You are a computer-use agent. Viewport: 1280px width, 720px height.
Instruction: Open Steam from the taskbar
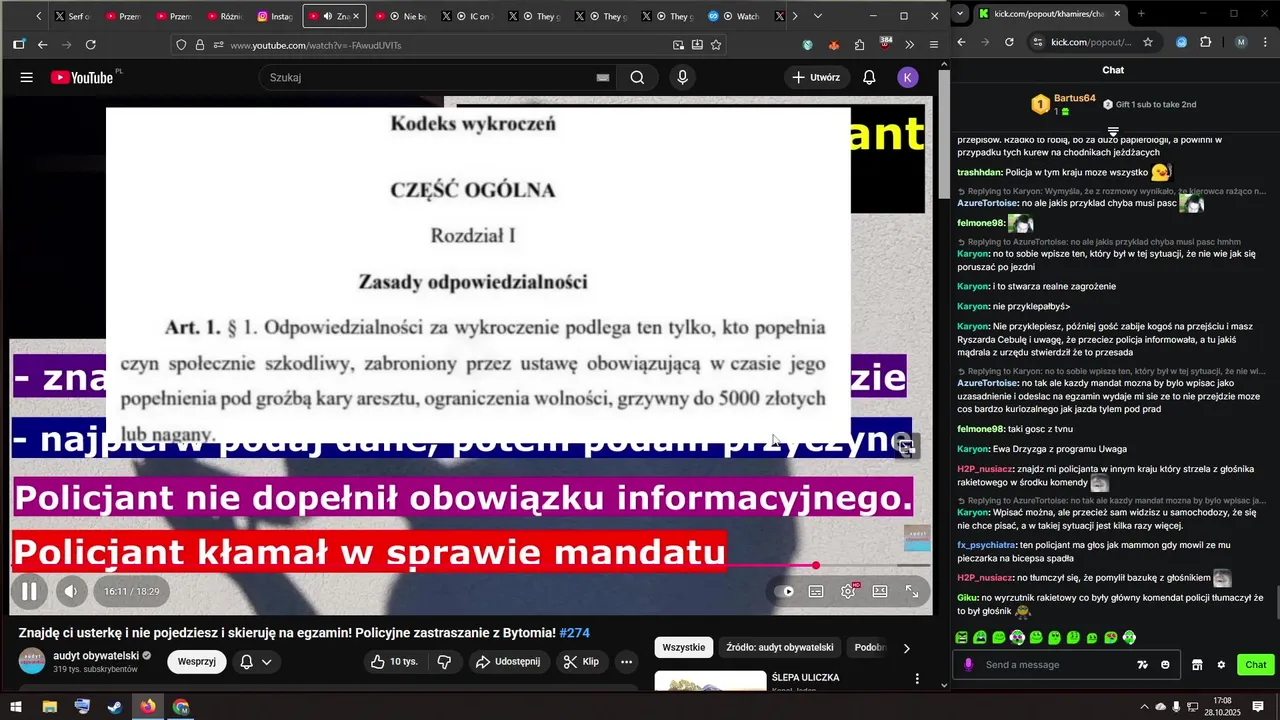click(114, 707)
